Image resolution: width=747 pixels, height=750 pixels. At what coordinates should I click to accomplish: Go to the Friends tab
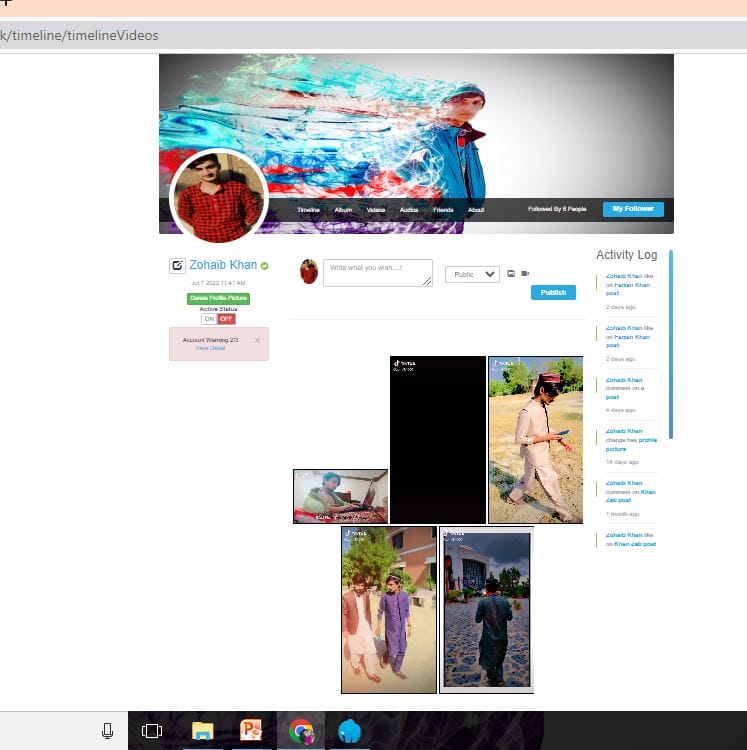(x=443, y=210)
